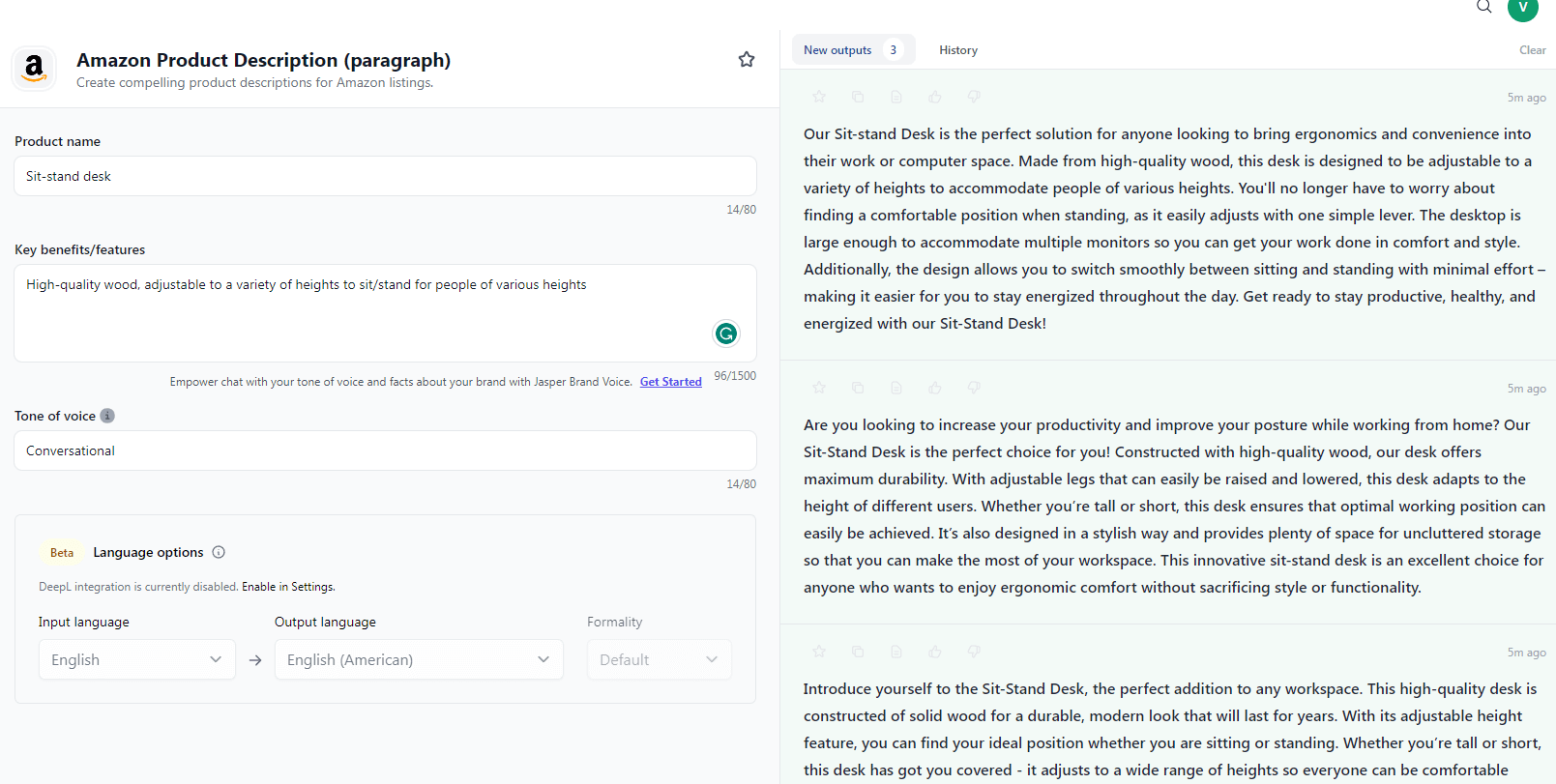Click the '5m ago' timestamp on 'Our Sit-stand Desk' output
Viewport: 1556px width, 784px height.
1526,98
